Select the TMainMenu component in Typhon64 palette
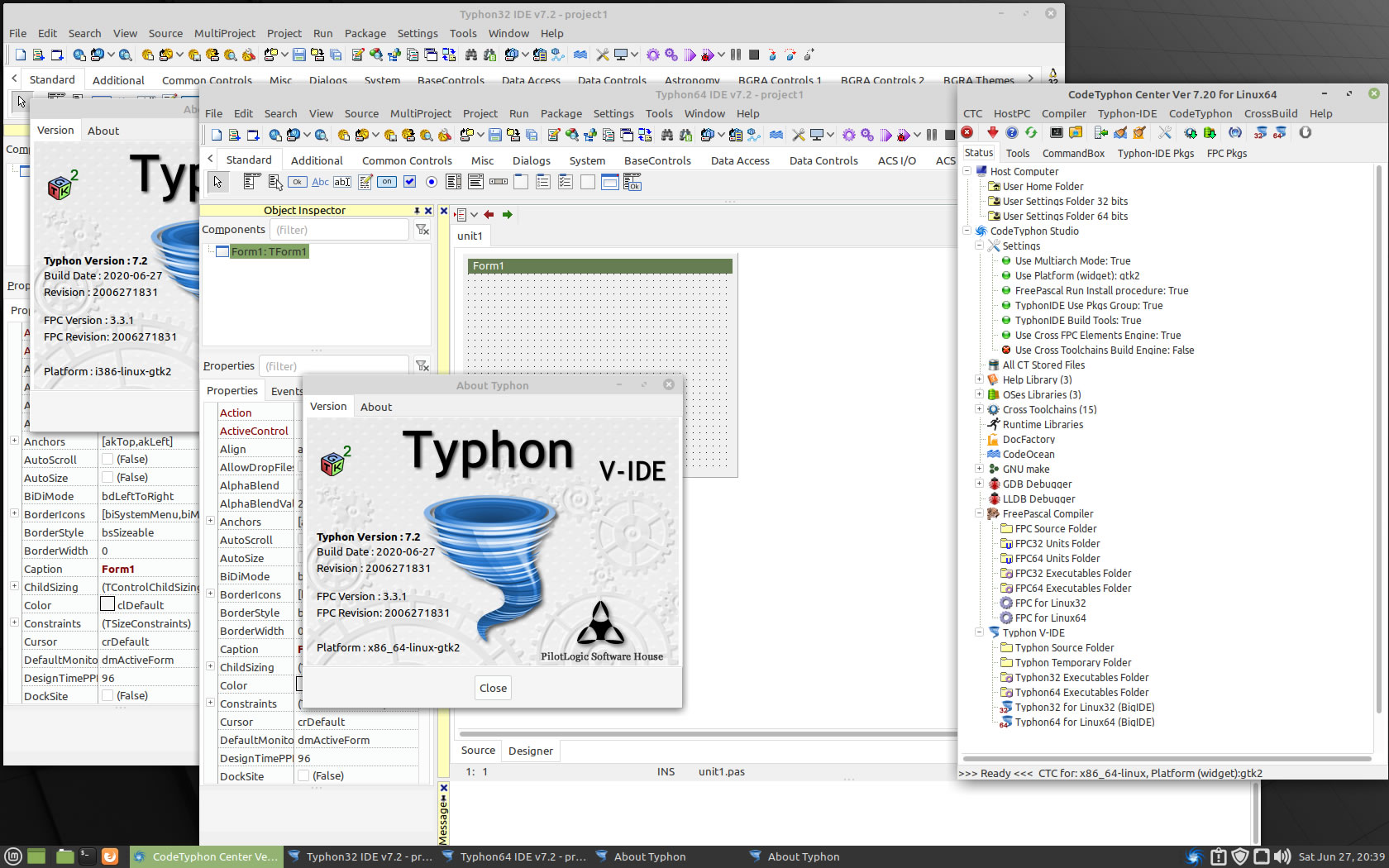 [252, 182]
